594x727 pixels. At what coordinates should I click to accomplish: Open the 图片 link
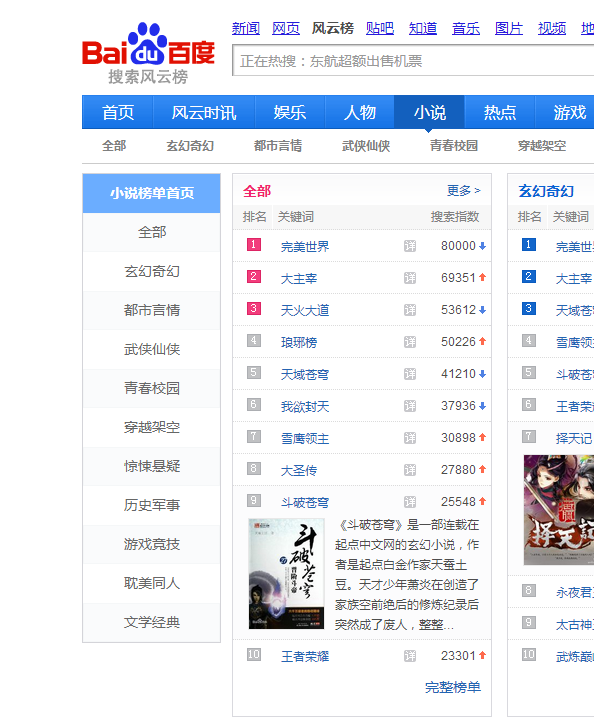(x=509, y=28)
